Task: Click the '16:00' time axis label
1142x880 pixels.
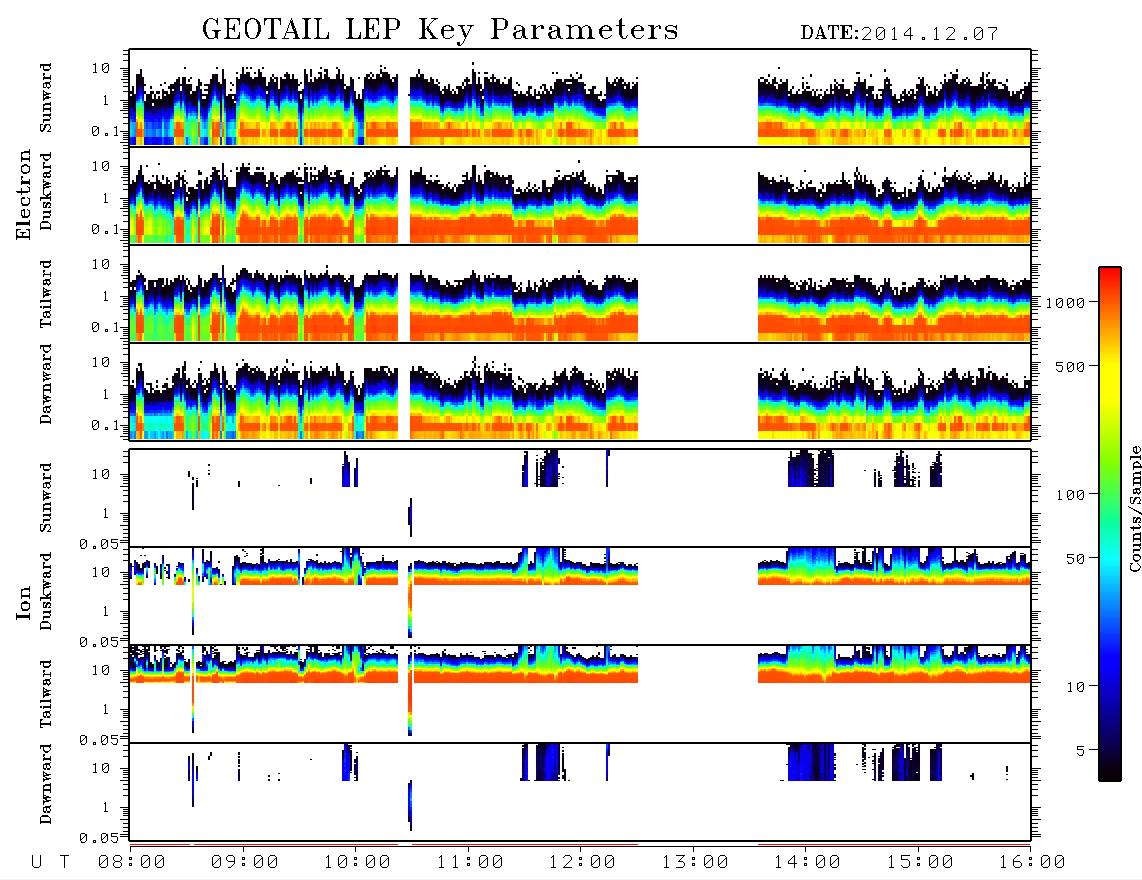Action: pyautogui.click(x=1032, y=863)
